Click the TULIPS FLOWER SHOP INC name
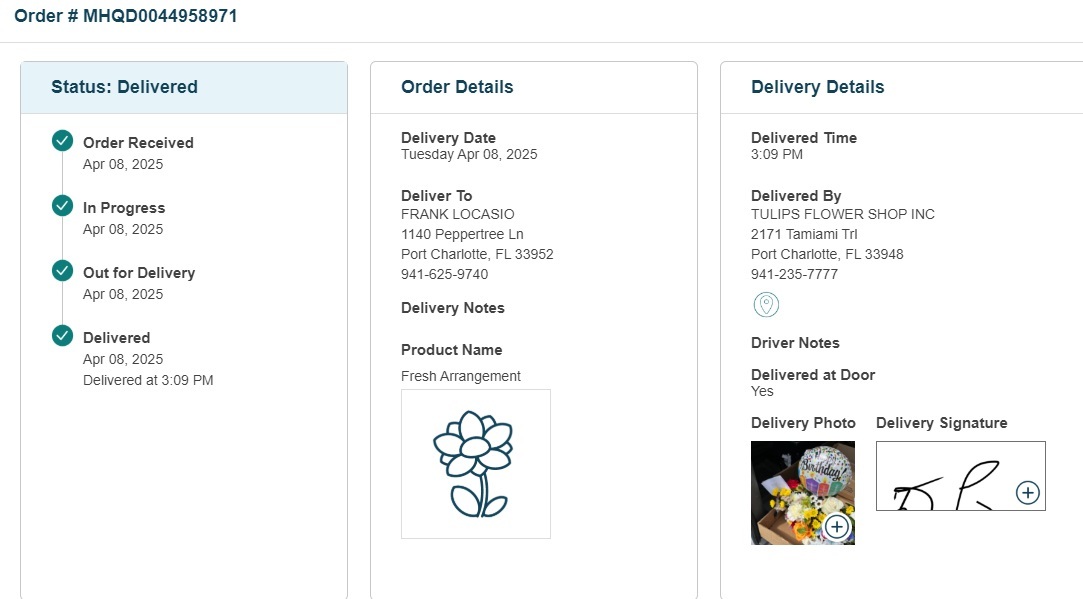This screenshot has width=1083, height=599. tap(842, 214)
